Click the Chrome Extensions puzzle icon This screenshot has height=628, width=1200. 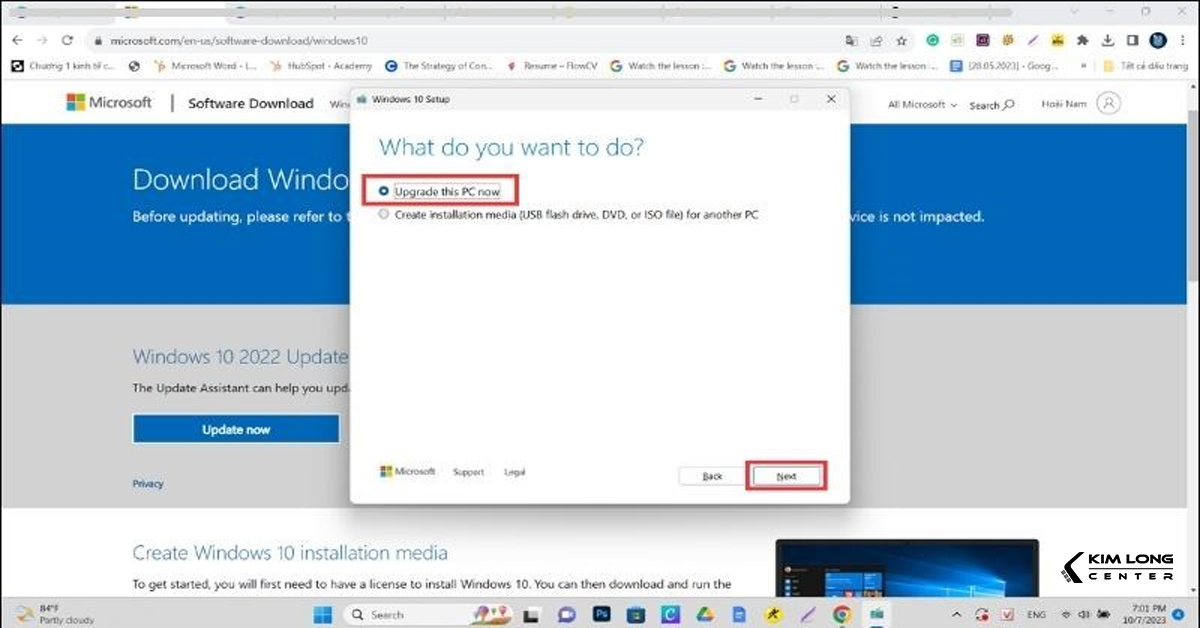(x=1082, y=41)
